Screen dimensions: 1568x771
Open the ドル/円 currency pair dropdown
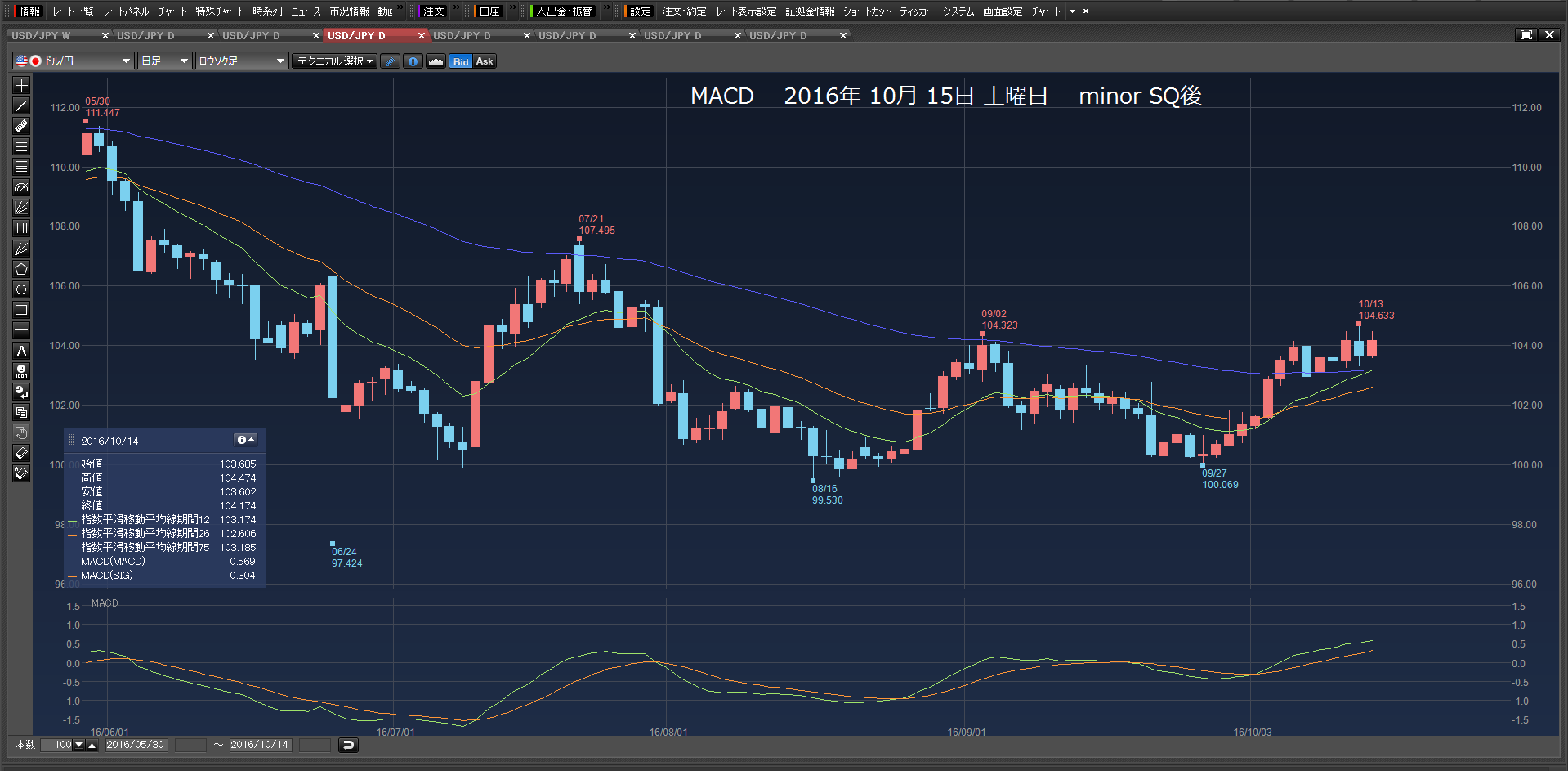[73, 61]
